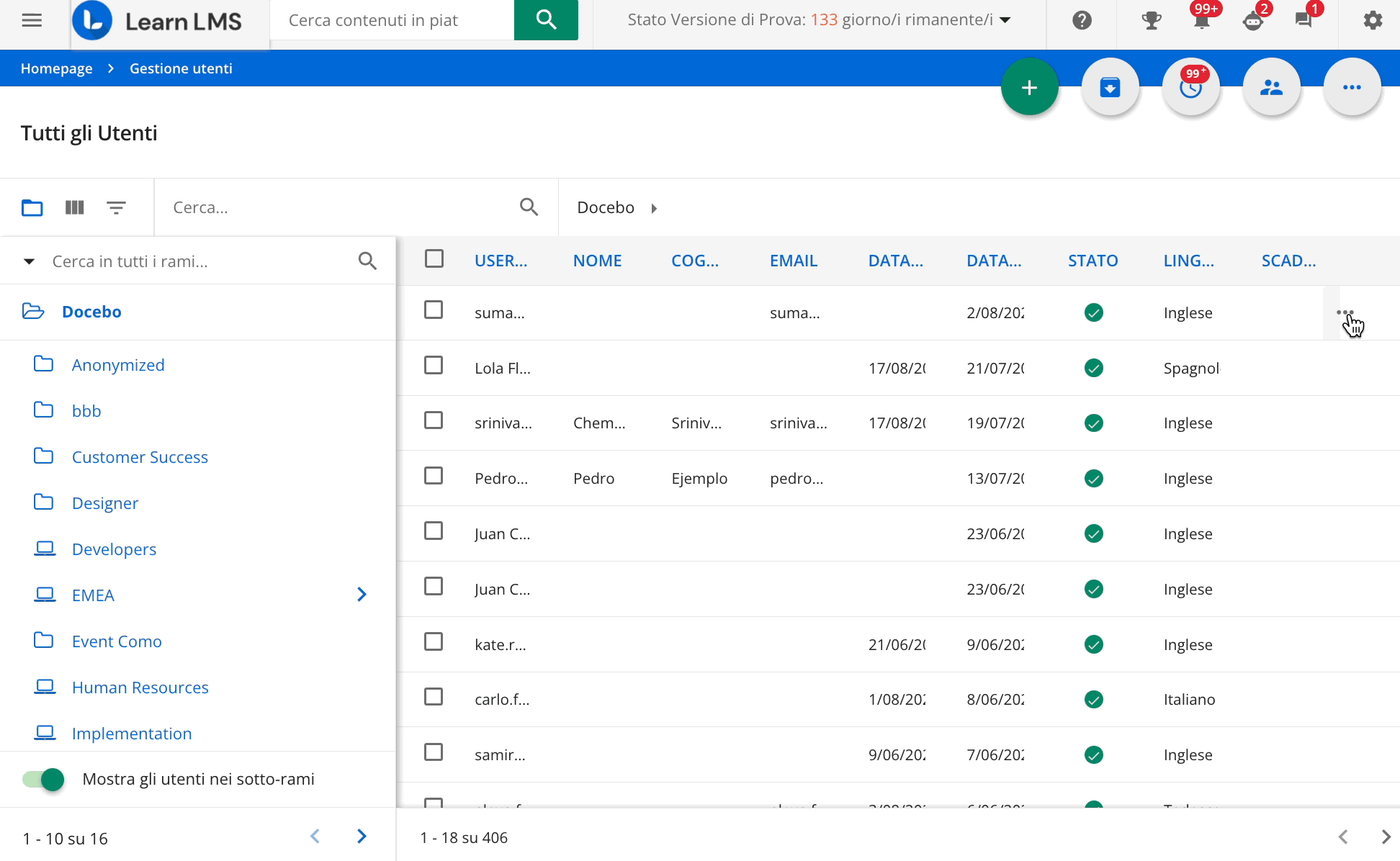Sort by LING... column header

[1189, 261]
